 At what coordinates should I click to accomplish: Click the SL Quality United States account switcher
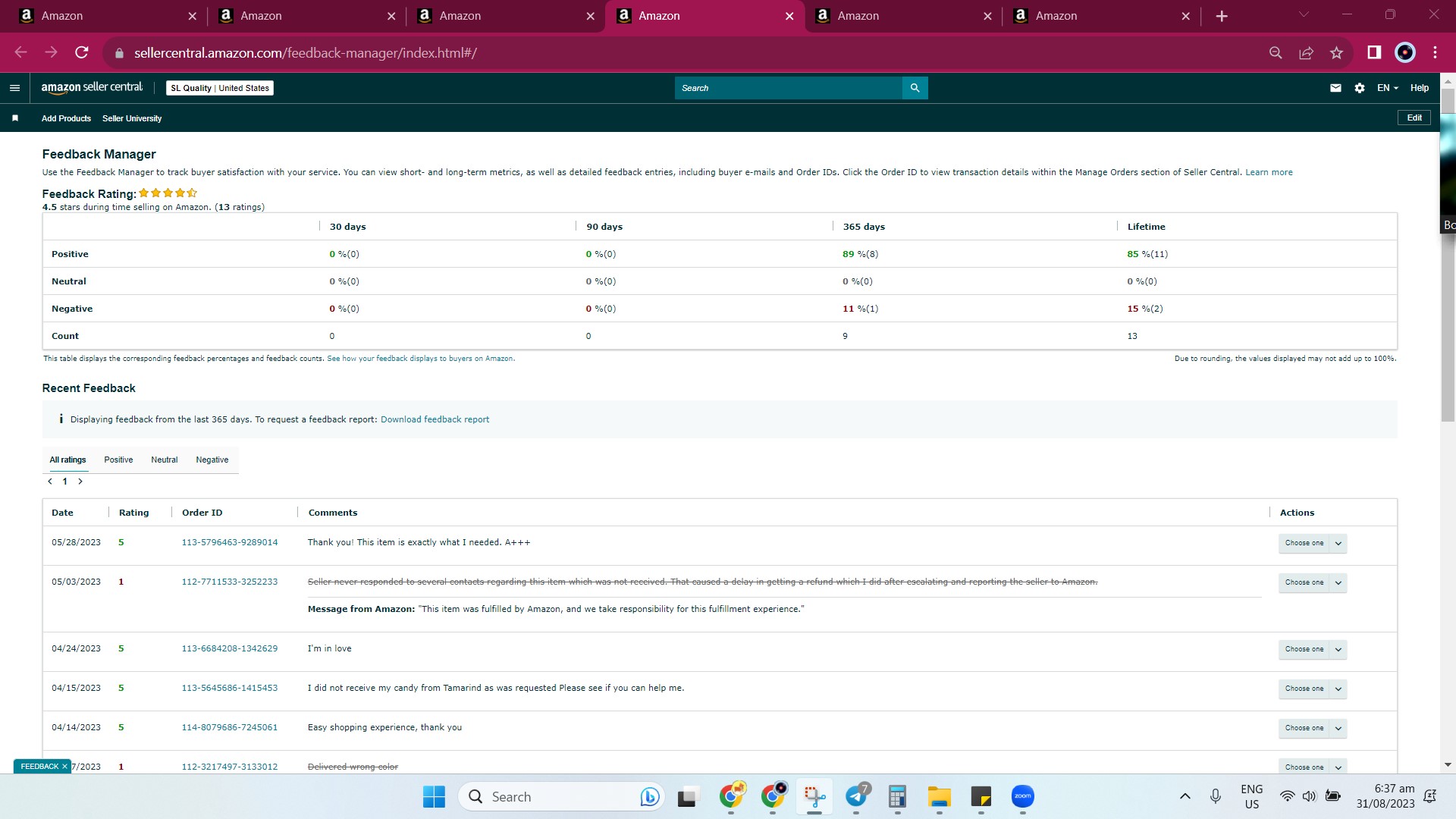220,88
